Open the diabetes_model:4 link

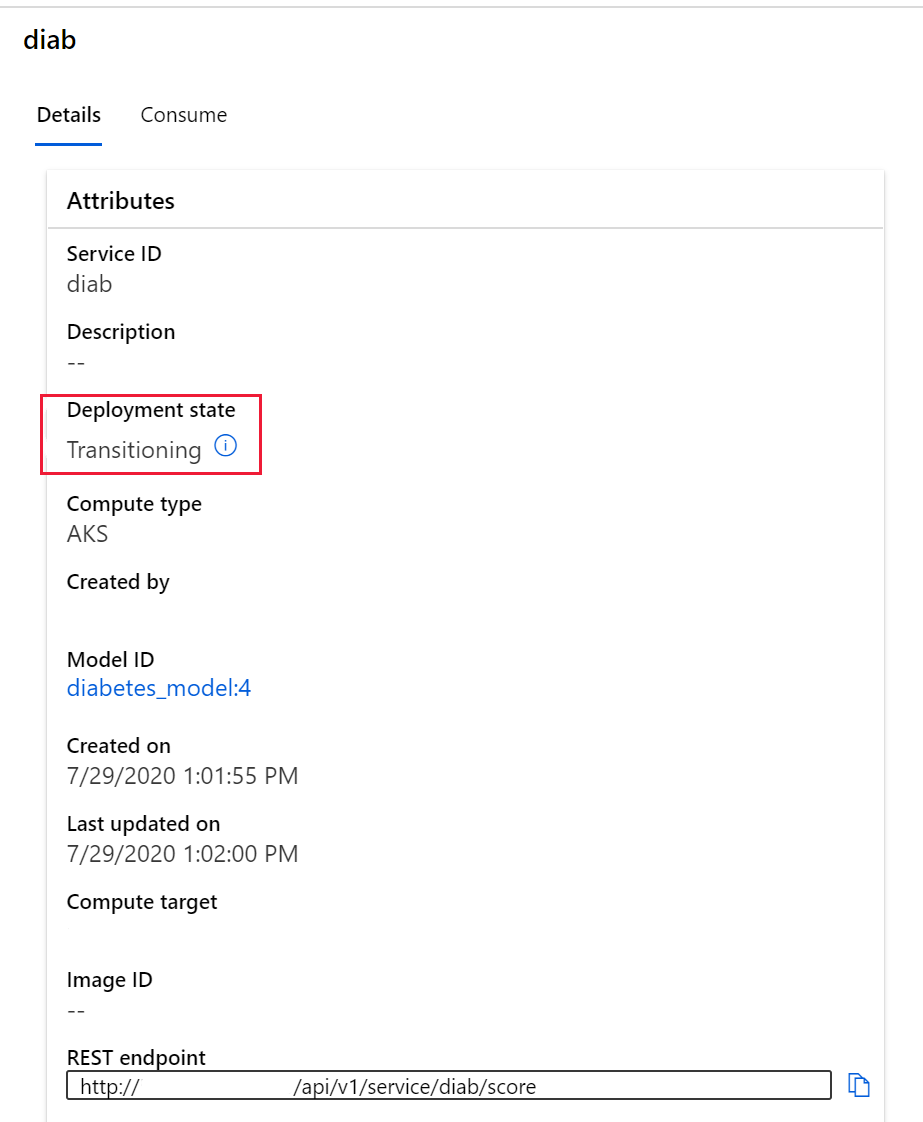point(159,688)
